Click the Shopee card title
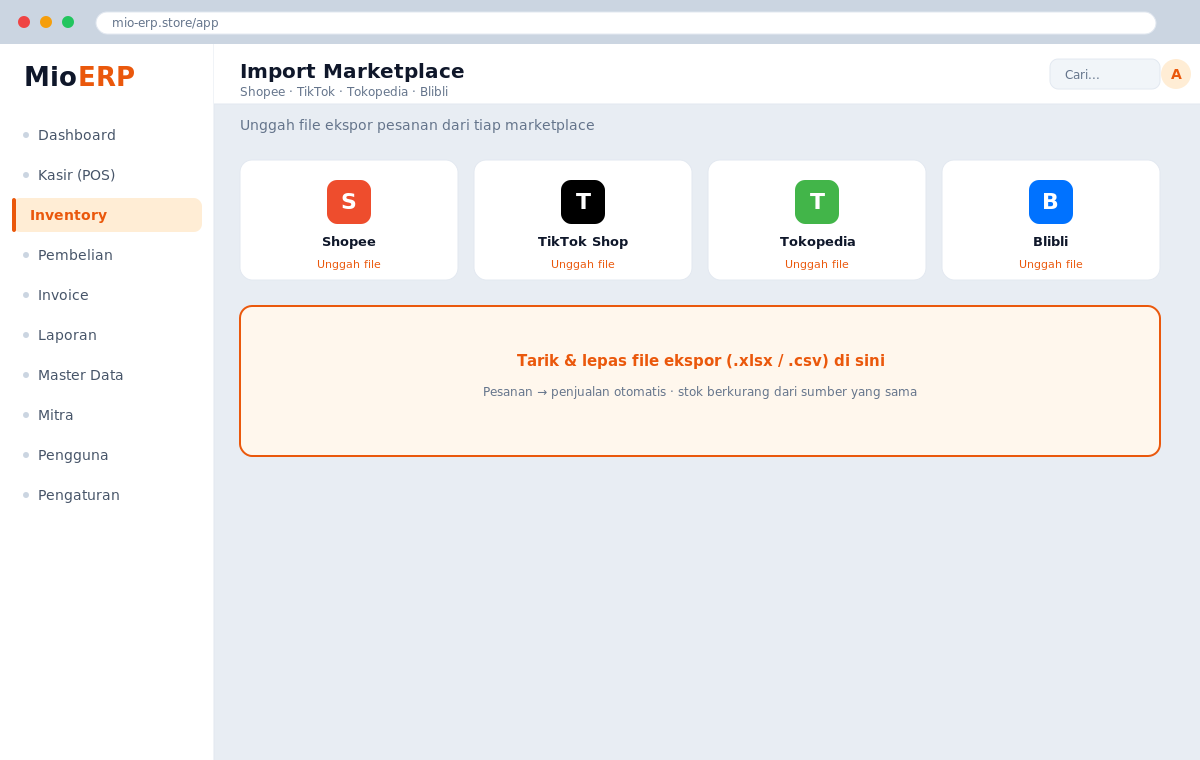Image resolution: width=1200 pixels, height=760 pixels. tap(349, 242)
